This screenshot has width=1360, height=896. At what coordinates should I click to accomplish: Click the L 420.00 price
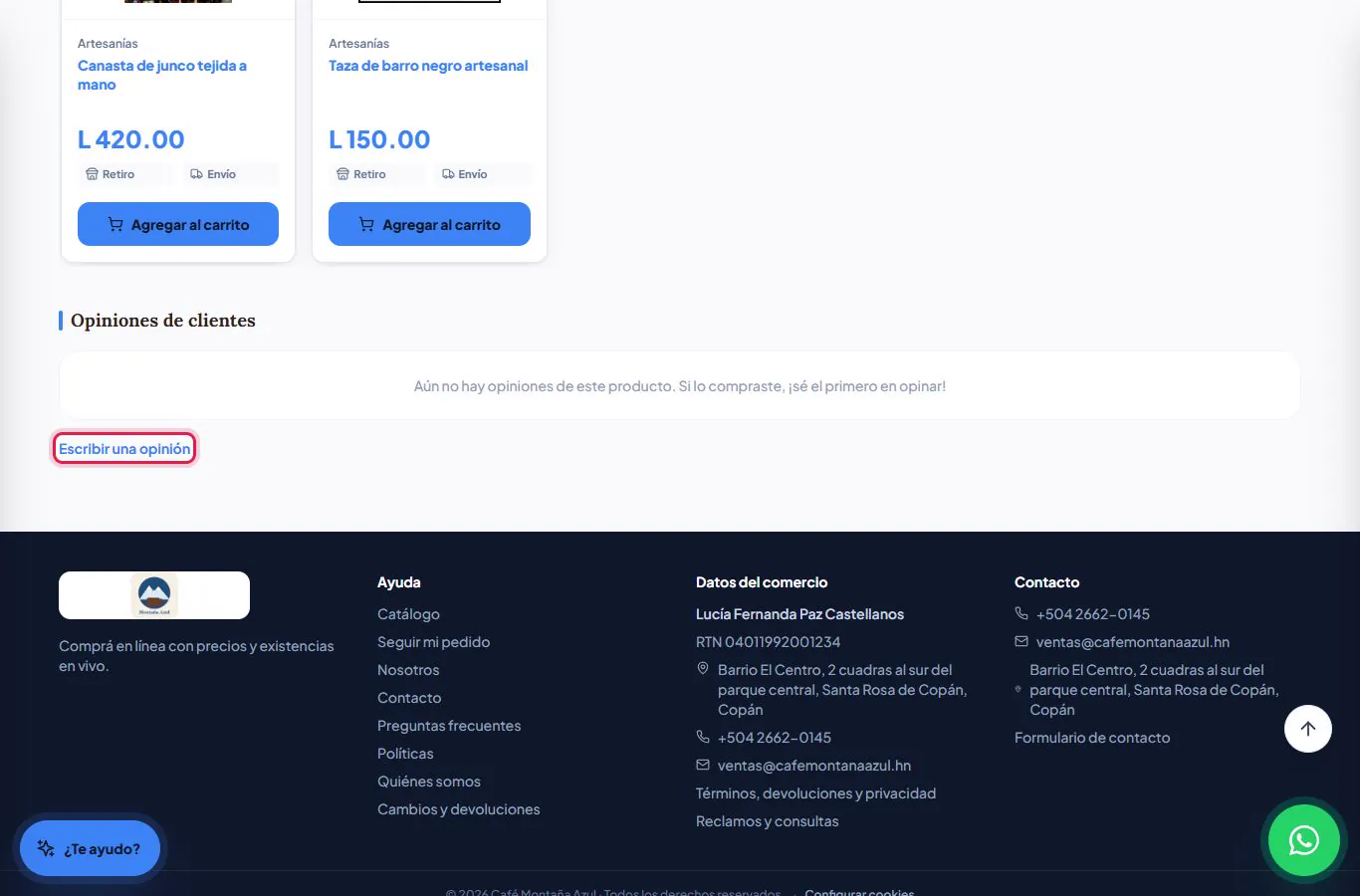click(x=131, y=139)
